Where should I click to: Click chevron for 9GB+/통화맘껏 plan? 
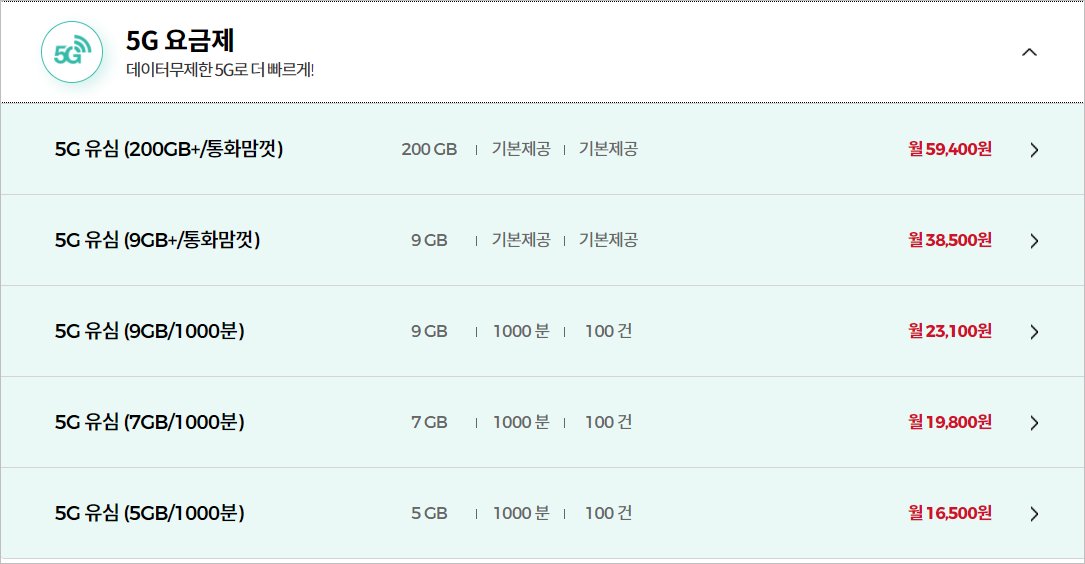[x=1034, y=241]
